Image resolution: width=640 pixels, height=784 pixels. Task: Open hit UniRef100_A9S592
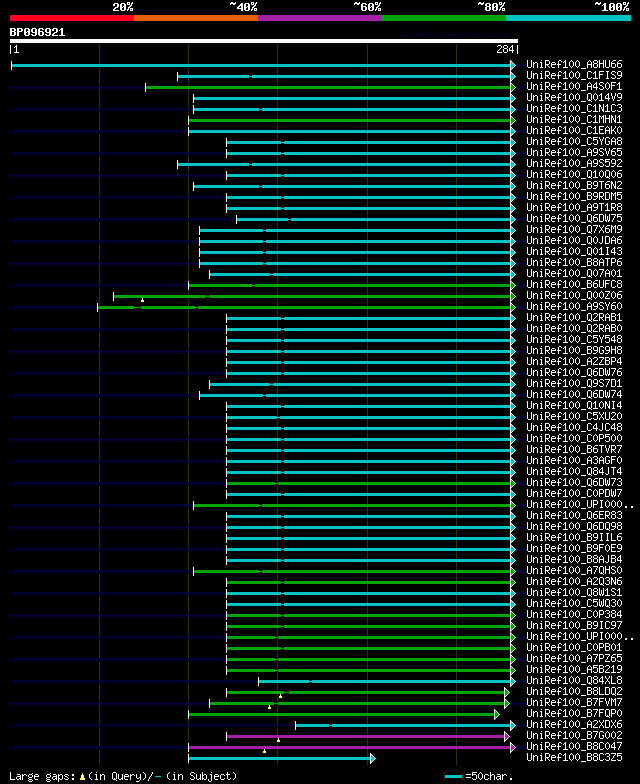click(x=574, y=164)
